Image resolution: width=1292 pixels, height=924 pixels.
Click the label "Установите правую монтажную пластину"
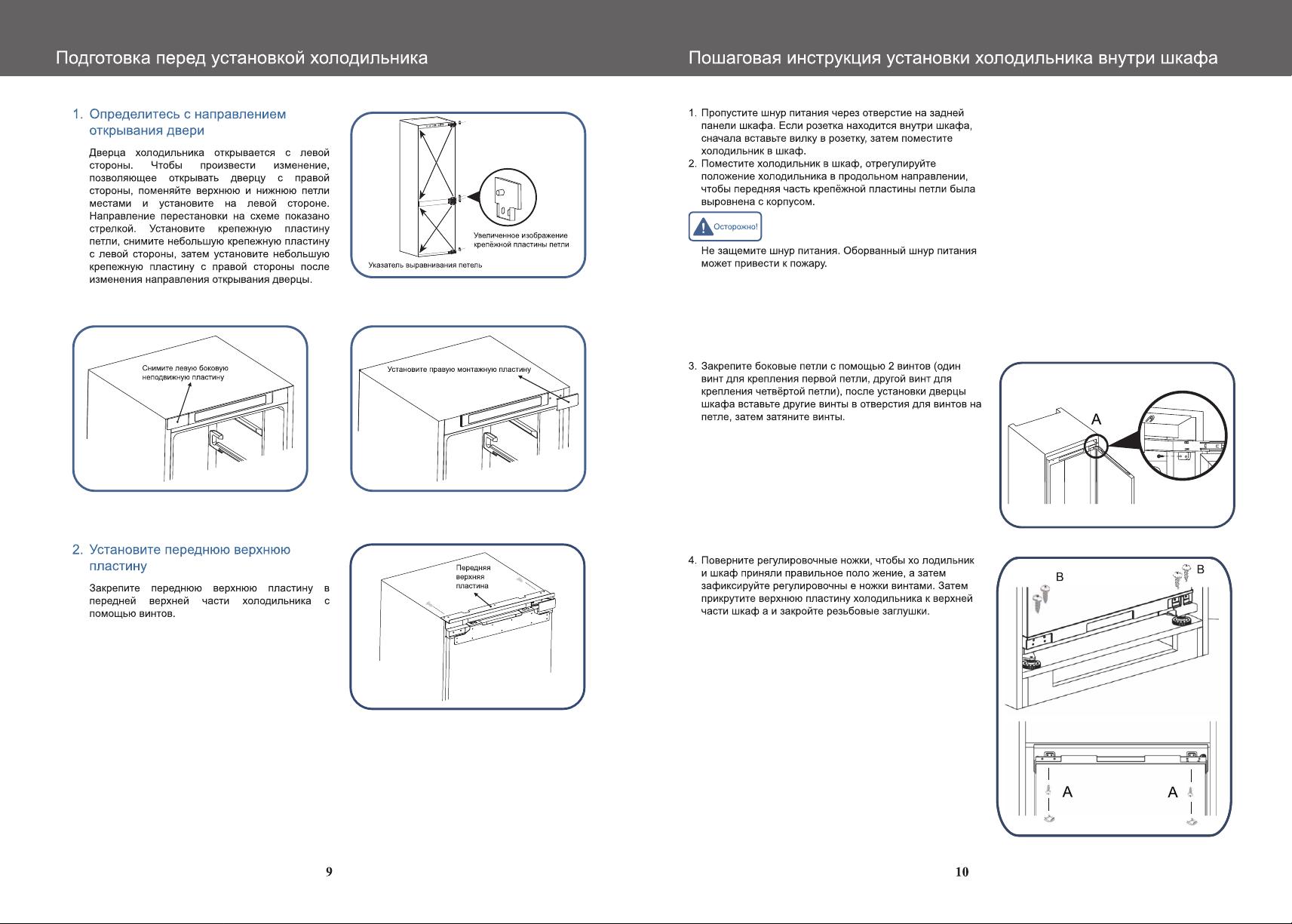pos(459,370)
